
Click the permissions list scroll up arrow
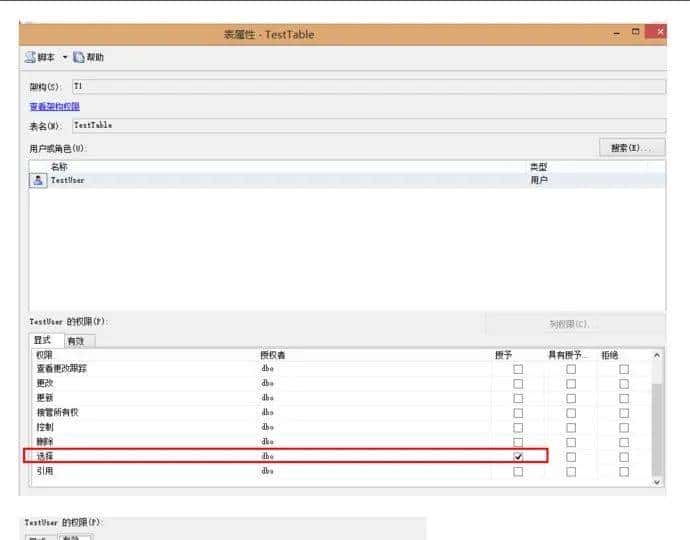point(657,355)
